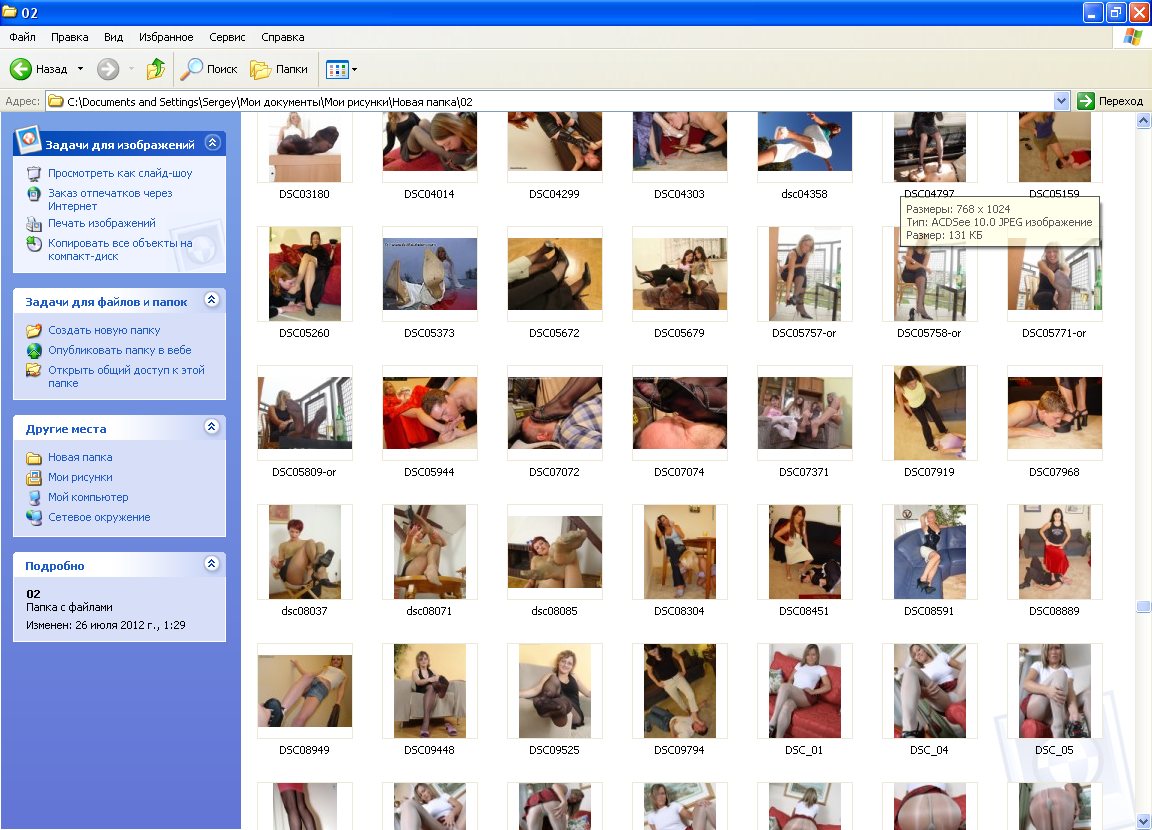This screenshot has height=830, width=1152.
Task: Click Опубликовать папку в вебе link
Action: click(x=120, y=350)
